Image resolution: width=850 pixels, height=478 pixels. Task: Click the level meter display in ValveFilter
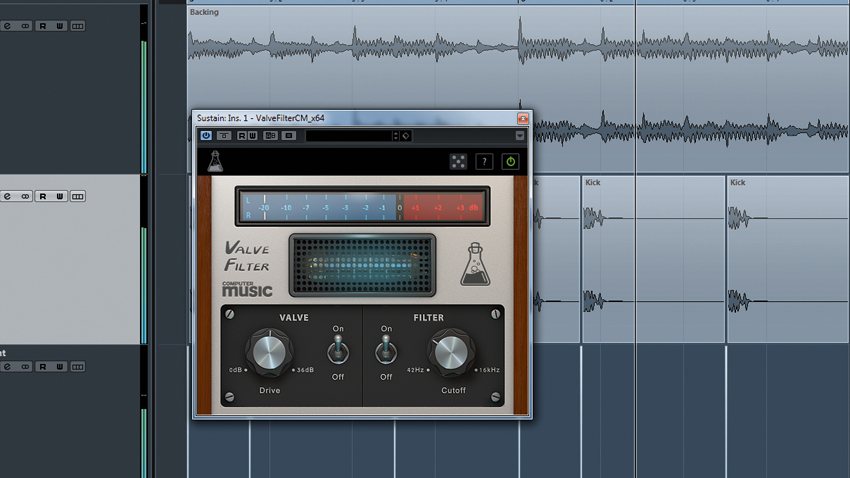coord(362,206)
